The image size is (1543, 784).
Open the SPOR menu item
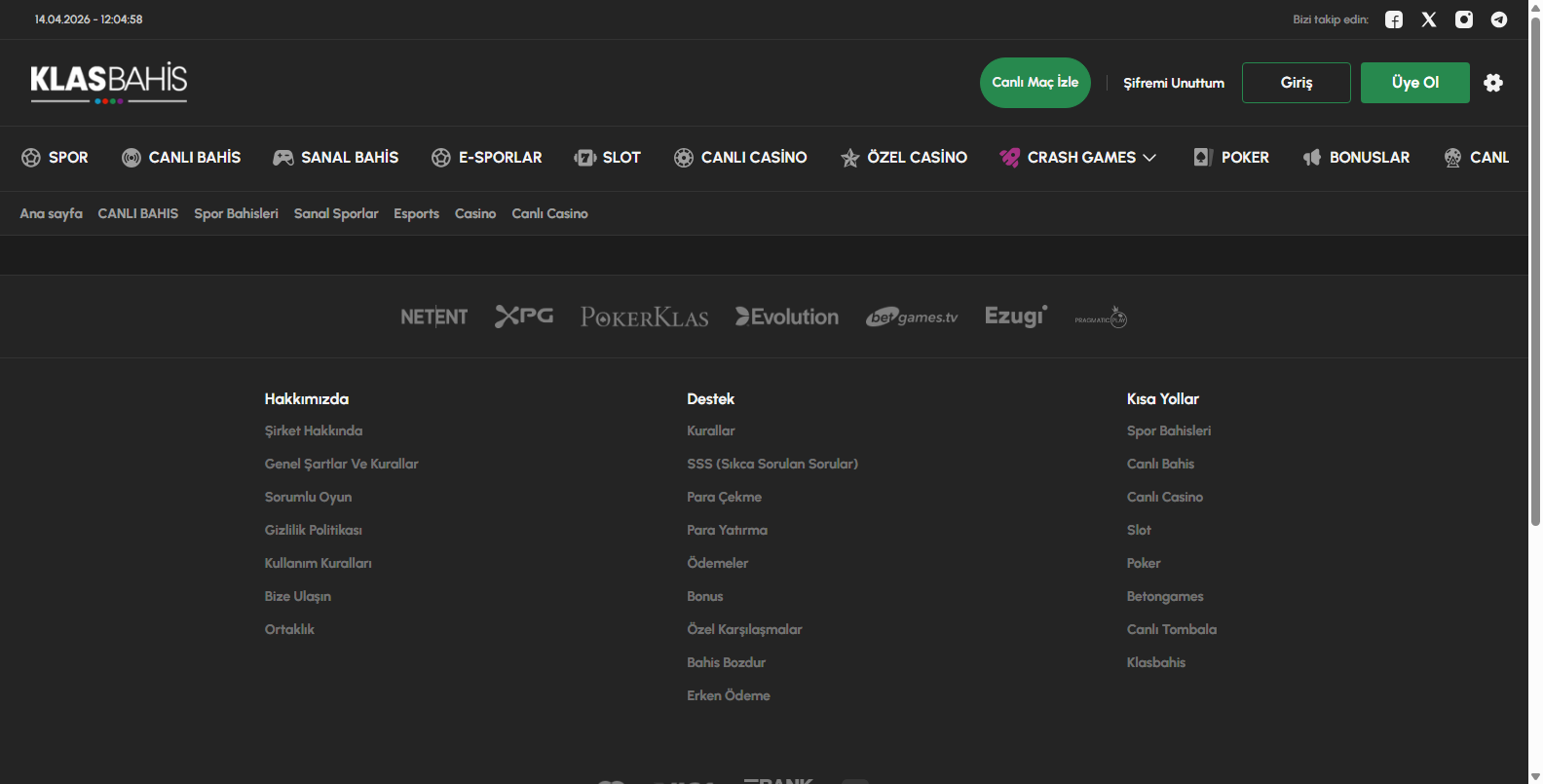click(55, 158)
